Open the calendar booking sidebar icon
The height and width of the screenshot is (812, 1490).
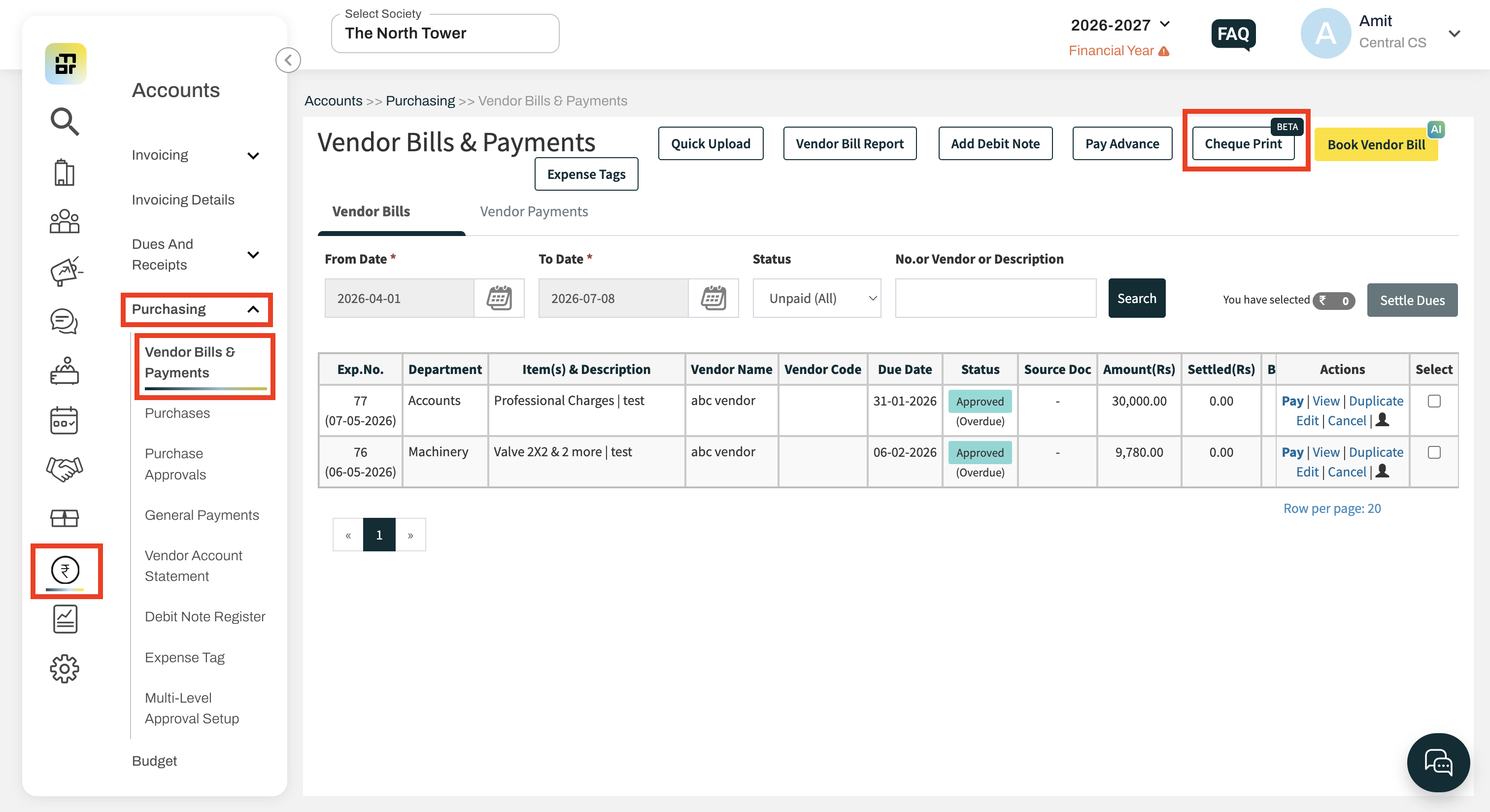click(x=64, y=420)
